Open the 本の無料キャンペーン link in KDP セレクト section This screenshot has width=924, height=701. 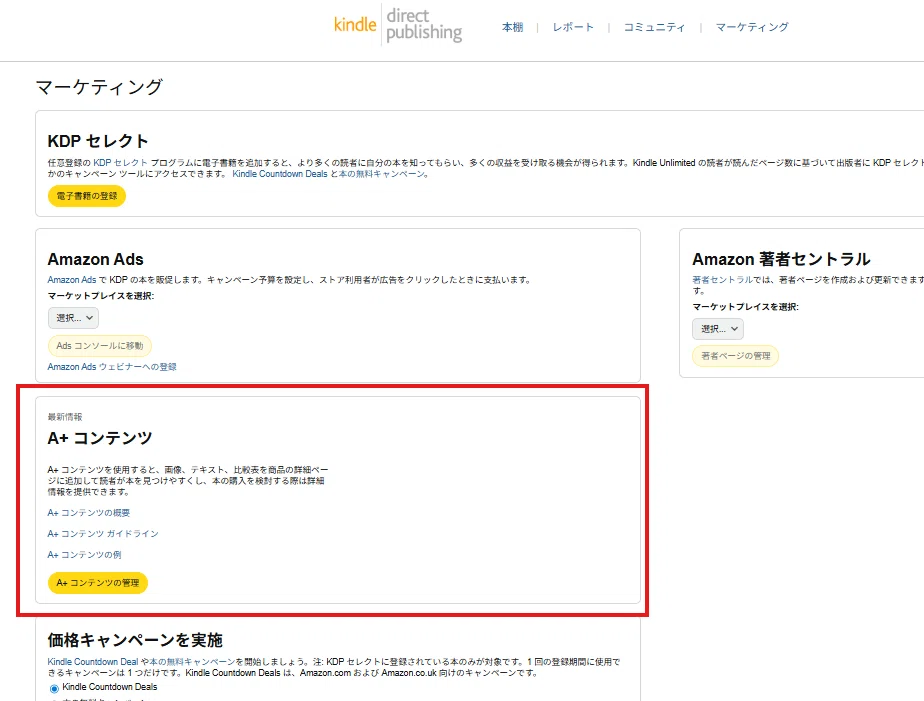coord(382,174)
